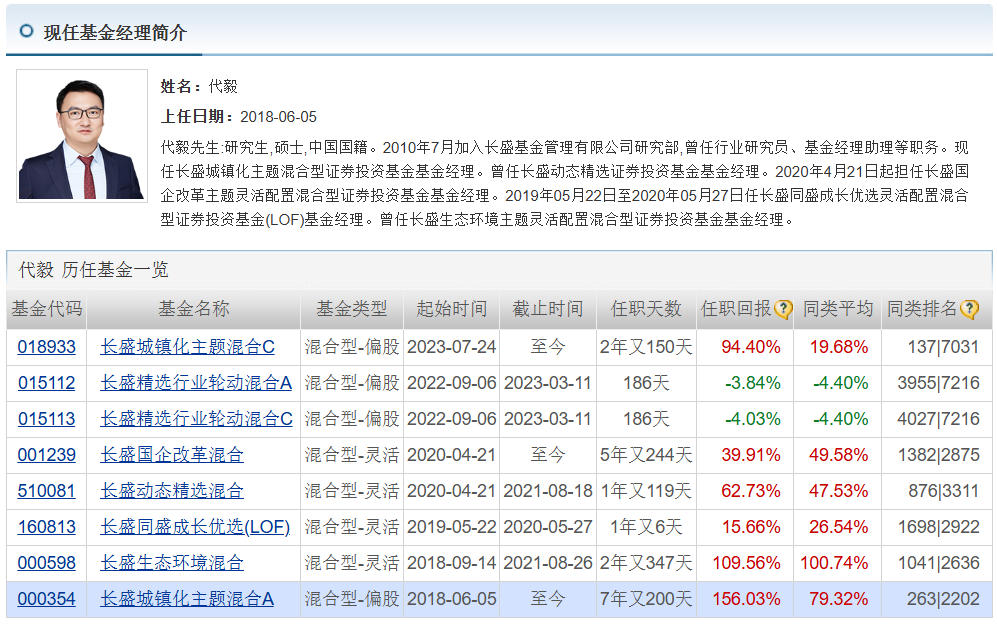The image size is (997, 626).
Task: Click the 同类平均 column header
Action: 837,310
